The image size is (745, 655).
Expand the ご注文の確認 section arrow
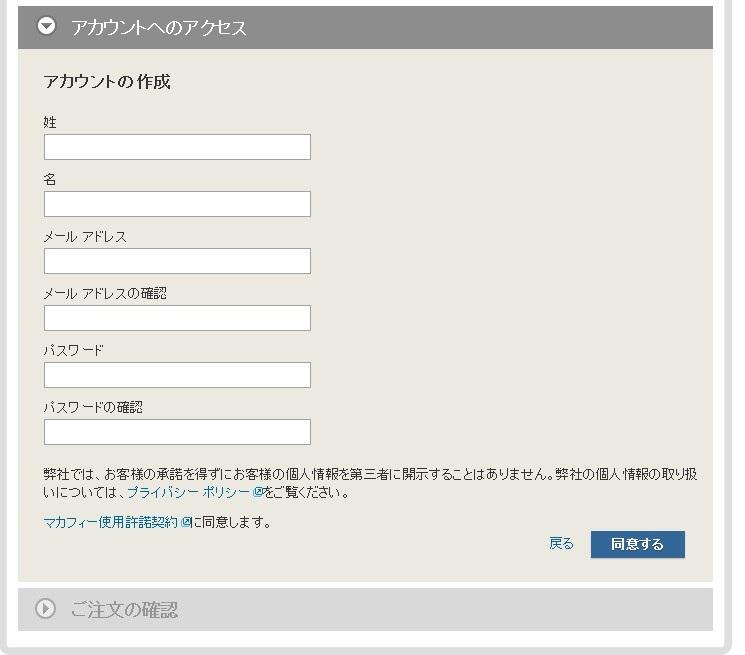click(45, 608)
